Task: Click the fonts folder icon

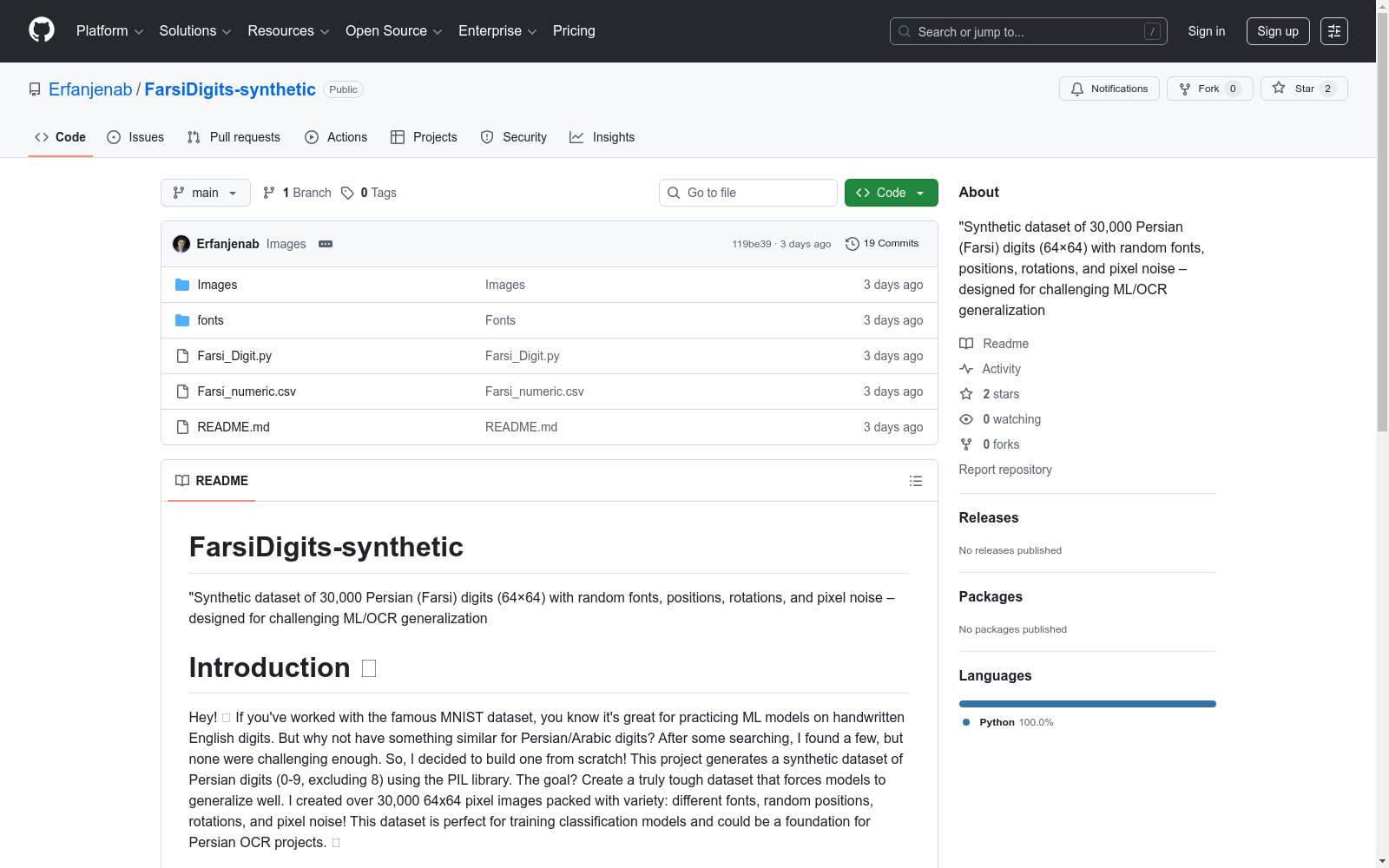Action: coord(182,320)
